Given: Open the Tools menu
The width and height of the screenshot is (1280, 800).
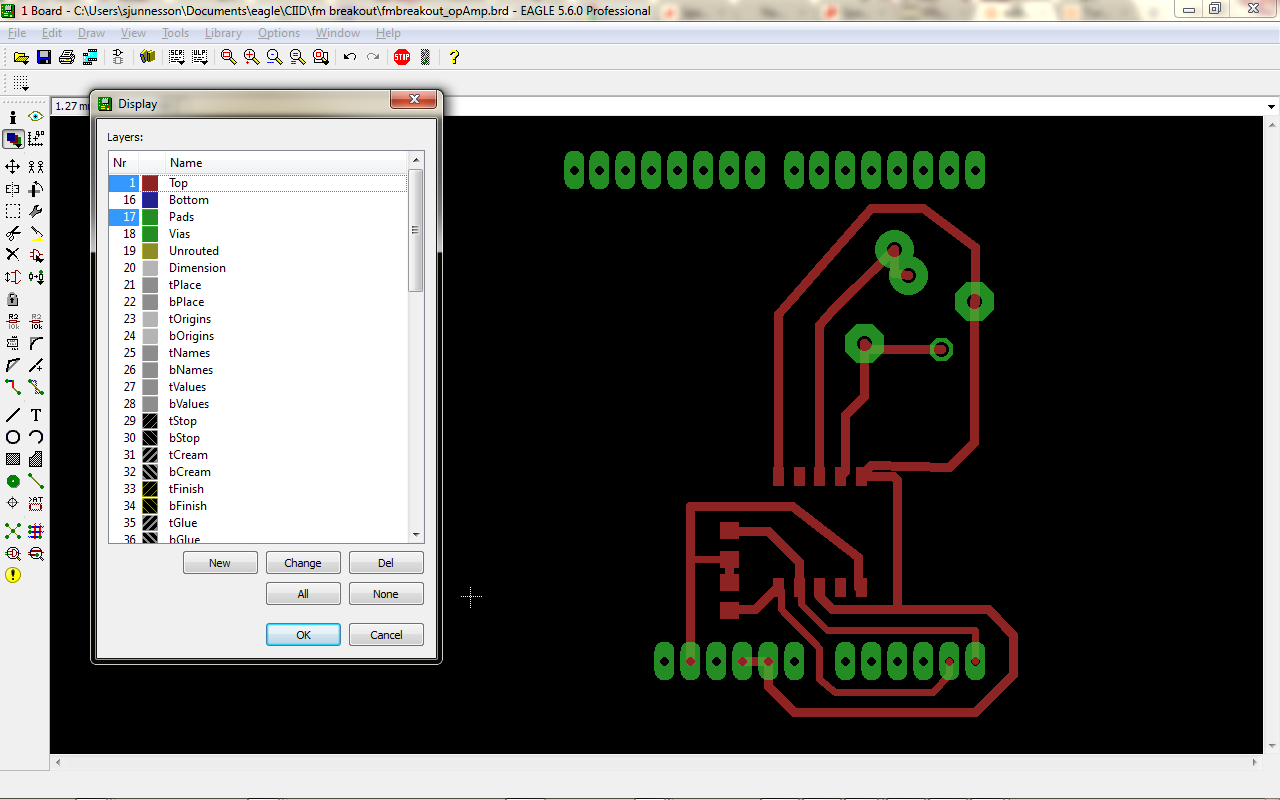Looking at the screenshot, I should tap(175, 33).
